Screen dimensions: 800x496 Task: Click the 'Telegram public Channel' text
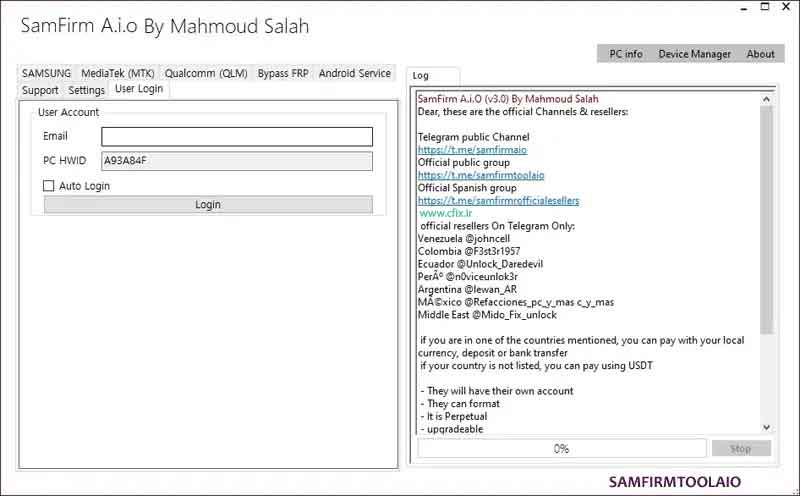coord(473,137)
